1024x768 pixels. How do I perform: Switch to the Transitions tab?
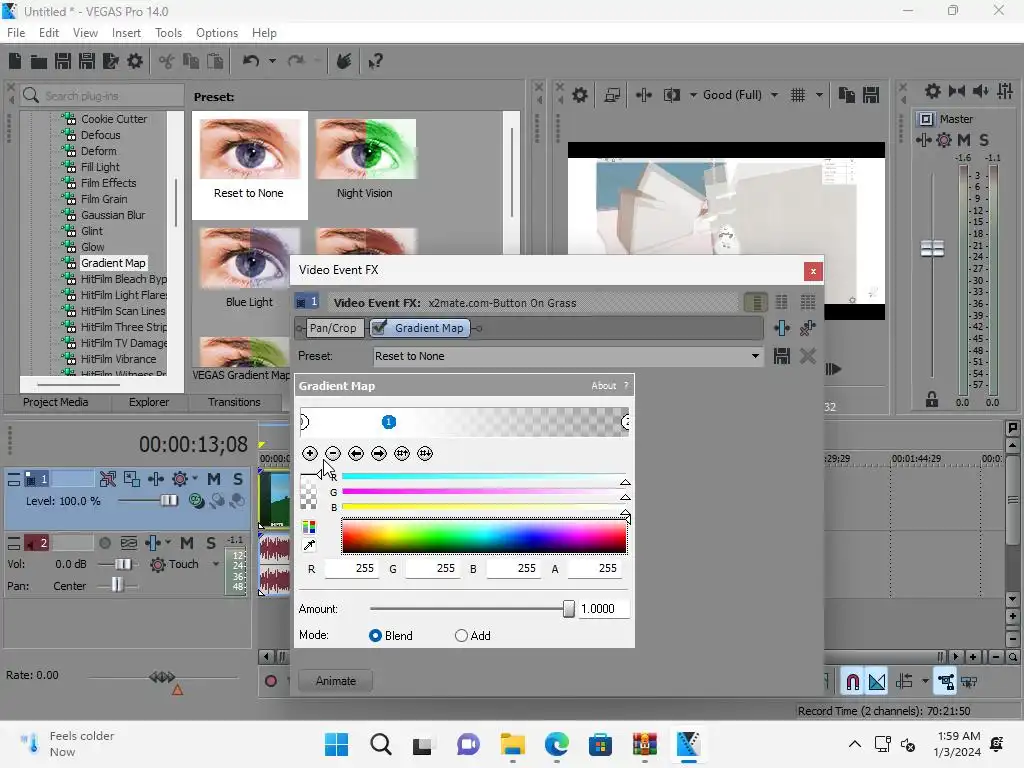tap(234, 402)
